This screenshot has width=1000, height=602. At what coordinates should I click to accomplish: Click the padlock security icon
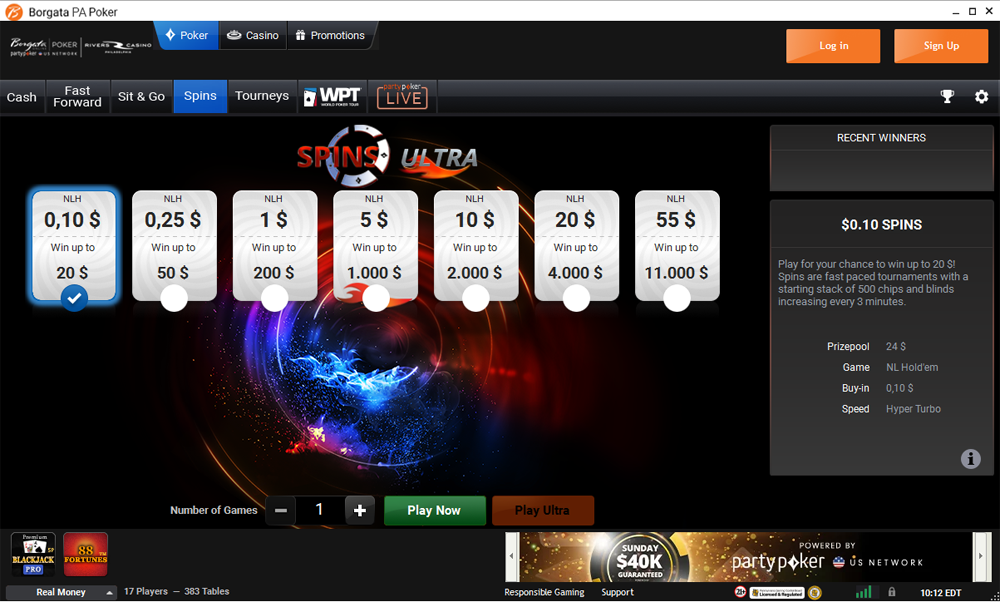click(892, 592)
